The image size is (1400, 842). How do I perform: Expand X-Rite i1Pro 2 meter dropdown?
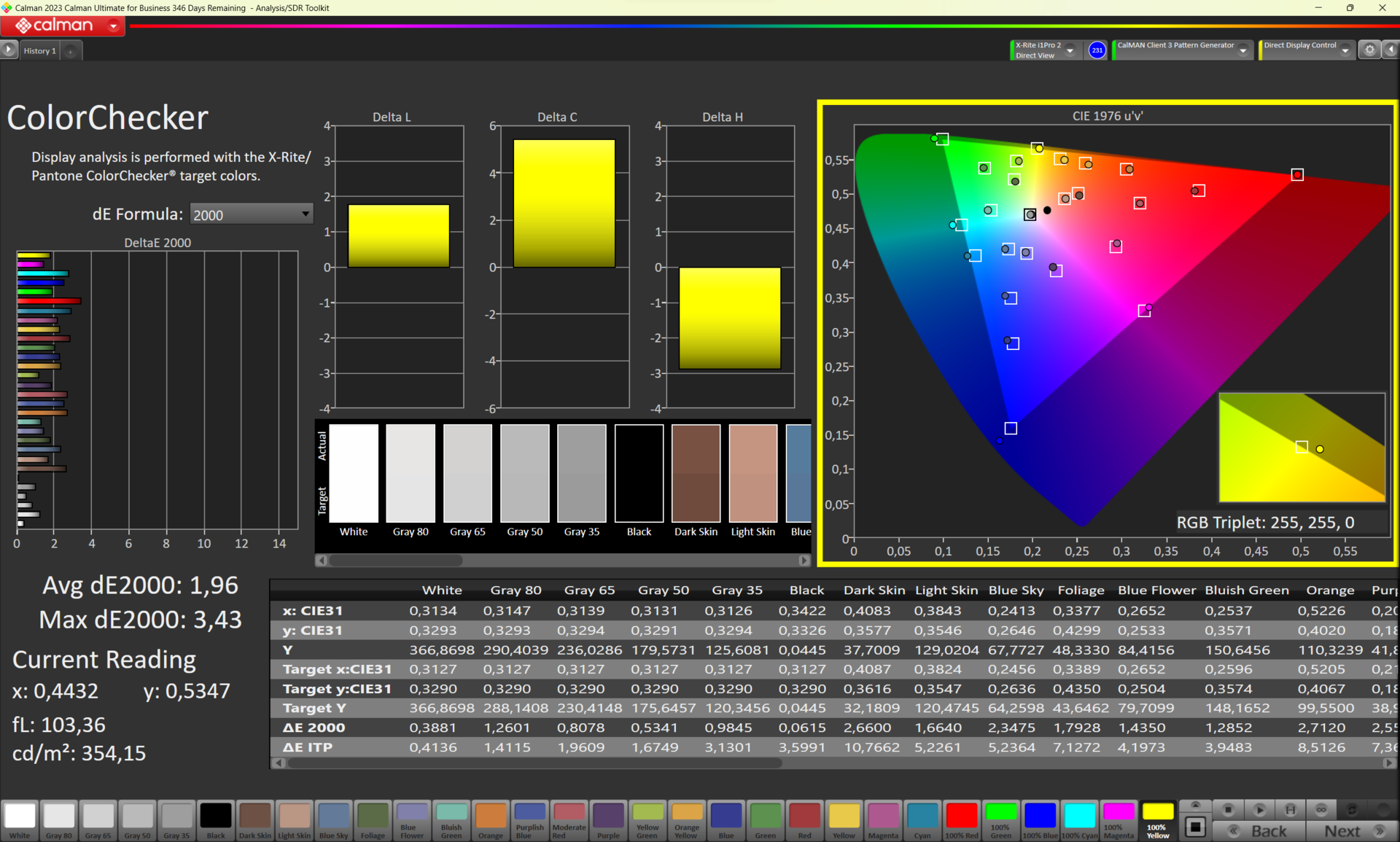pyautogui.click(x=1070, y=50)
